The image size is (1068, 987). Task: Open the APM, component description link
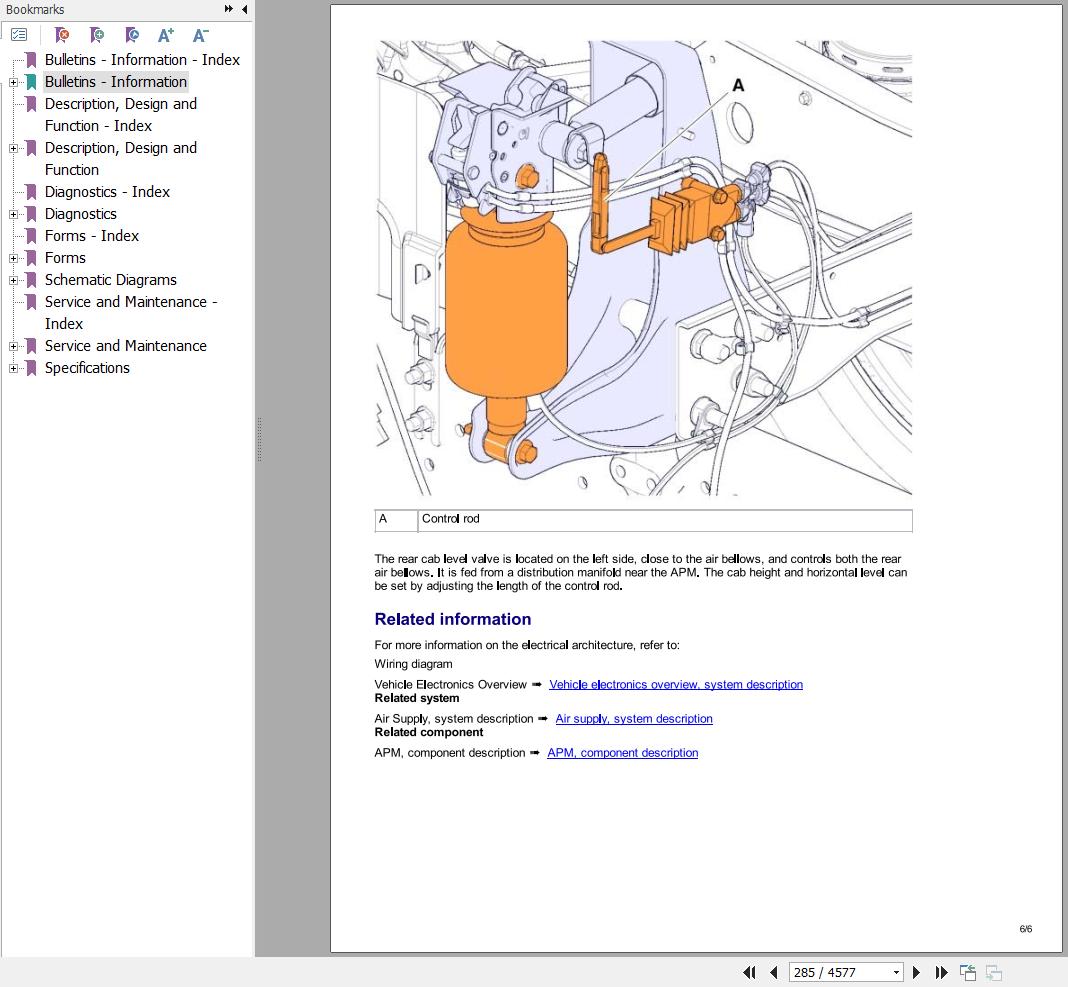(x=622, y=753)
